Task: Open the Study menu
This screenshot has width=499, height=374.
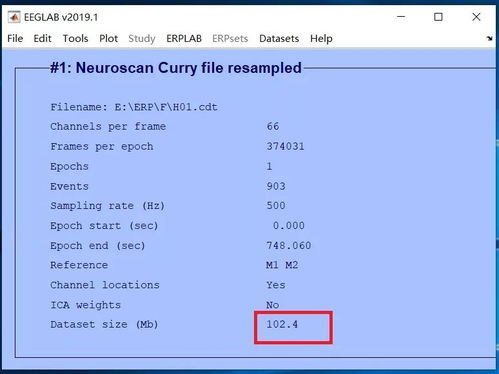Action: coord(142,39)
